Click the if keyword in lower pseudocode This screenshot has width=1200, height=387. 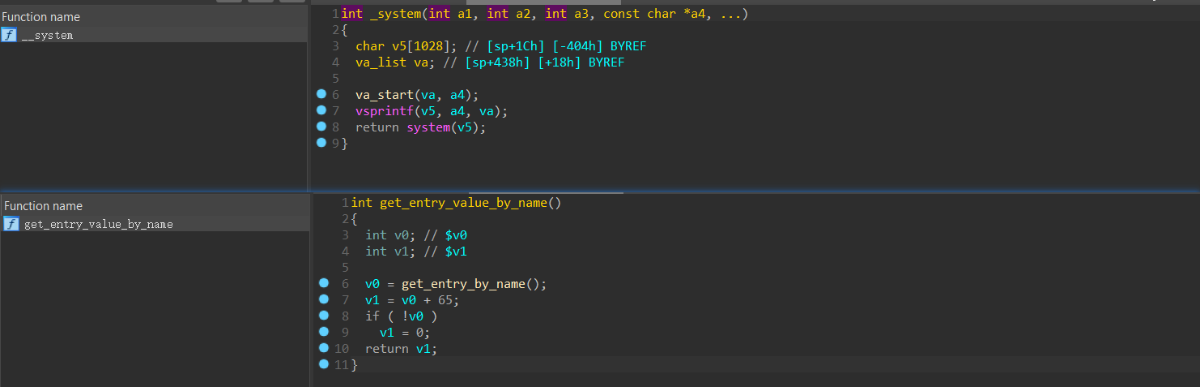pos(372,316)
